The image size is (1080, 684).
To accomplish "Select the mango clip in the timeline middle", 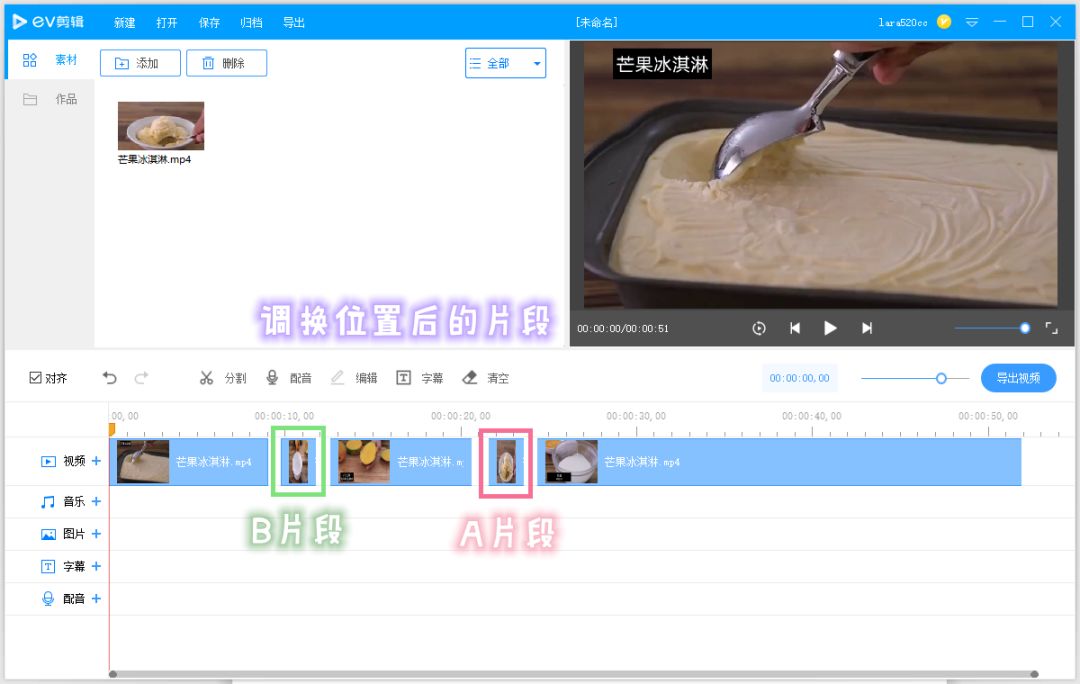I will coord(401,462).
